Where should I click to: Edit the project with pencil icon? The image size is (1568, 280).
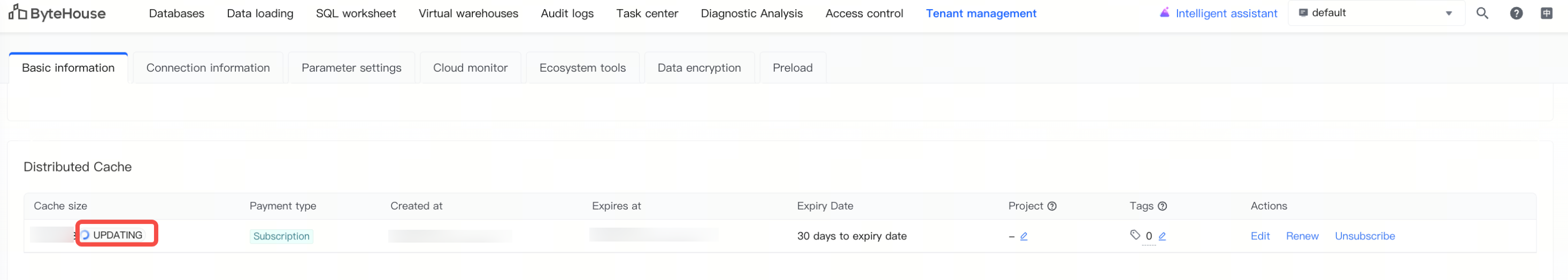pos(1024,236)
